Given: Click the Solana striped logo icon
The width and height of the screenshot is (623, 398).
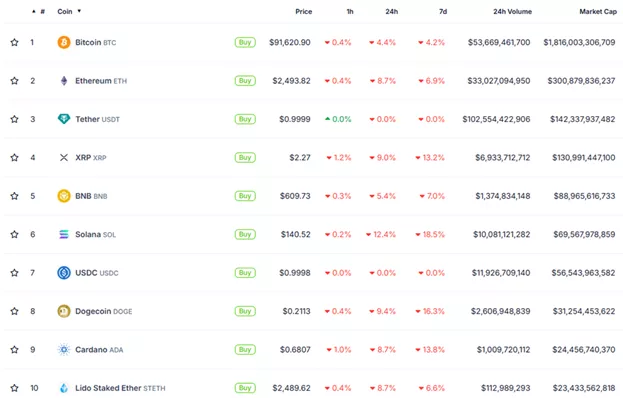Looking at the screenshot, I should [64, 234].
